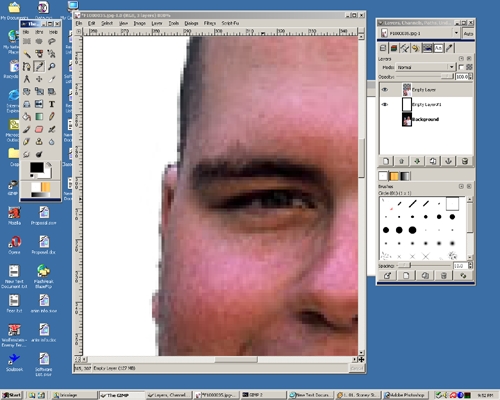The image size is (500, 400).
Task: Enable the Keep Transparency checkbox
Action: tap(461, 67)
